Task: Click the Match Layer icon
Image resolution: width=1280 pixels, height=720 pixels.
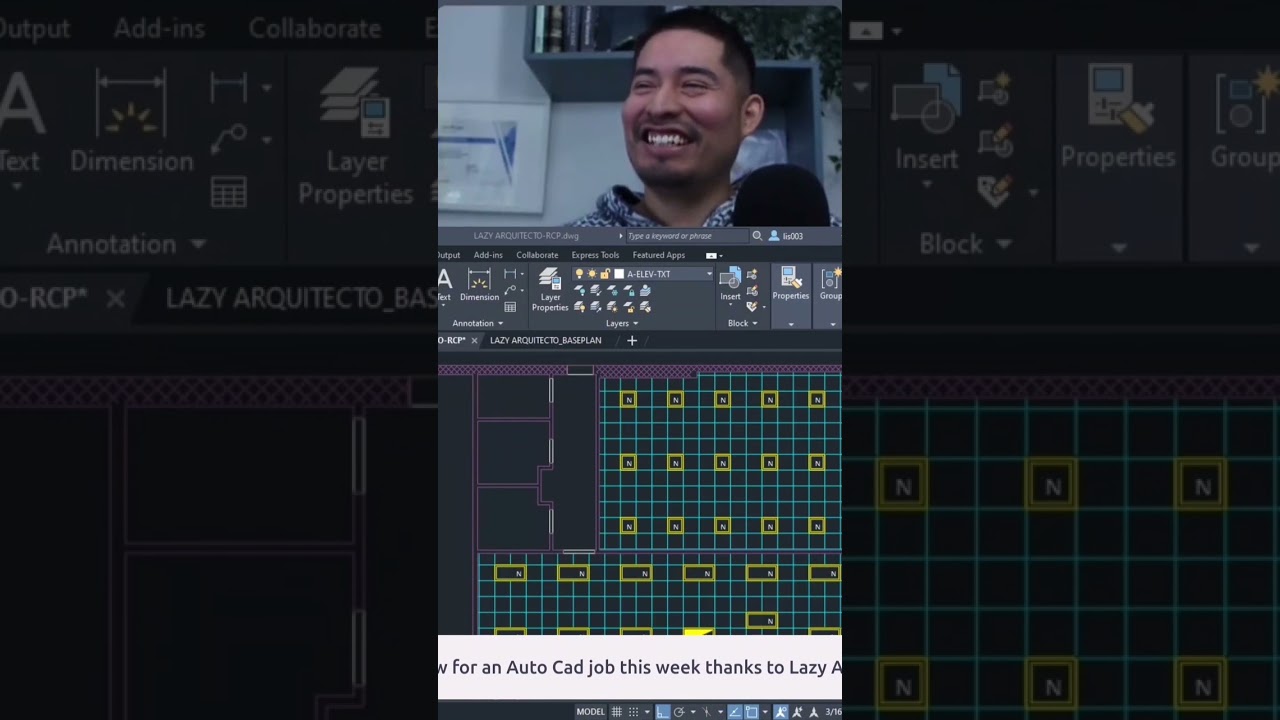Action: point(645,307)
